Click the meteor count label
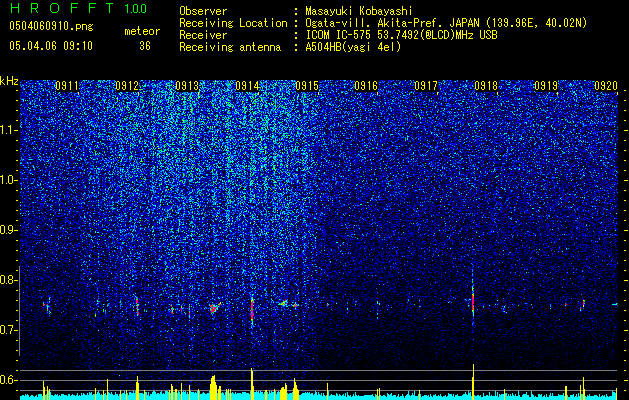The width and height of the screenshot is (629, 400). (142, 31)
